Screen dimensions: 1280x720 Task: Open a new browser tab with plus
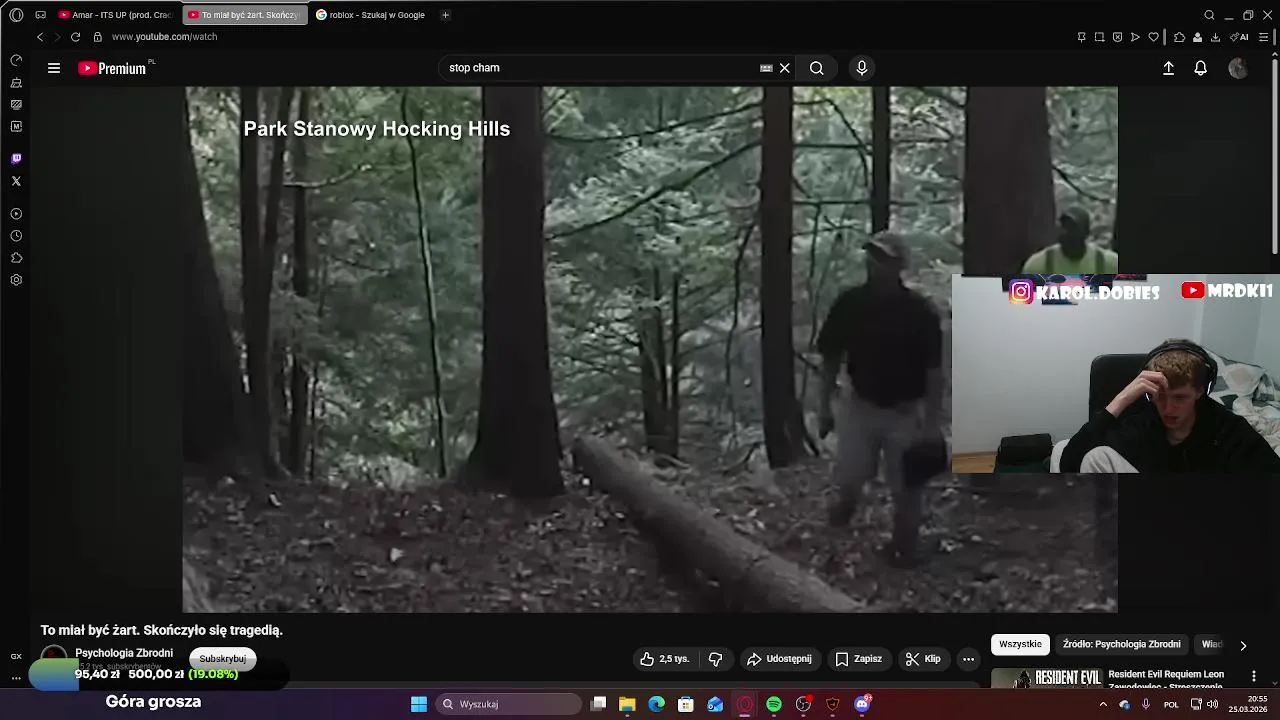pos(445,15)
